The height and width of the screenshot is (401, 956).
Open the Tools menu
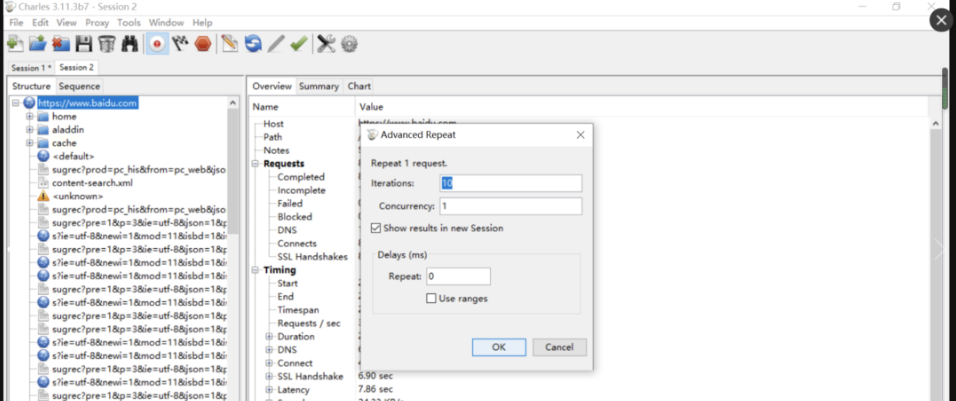pyautogui.click(x=129, y=23)
